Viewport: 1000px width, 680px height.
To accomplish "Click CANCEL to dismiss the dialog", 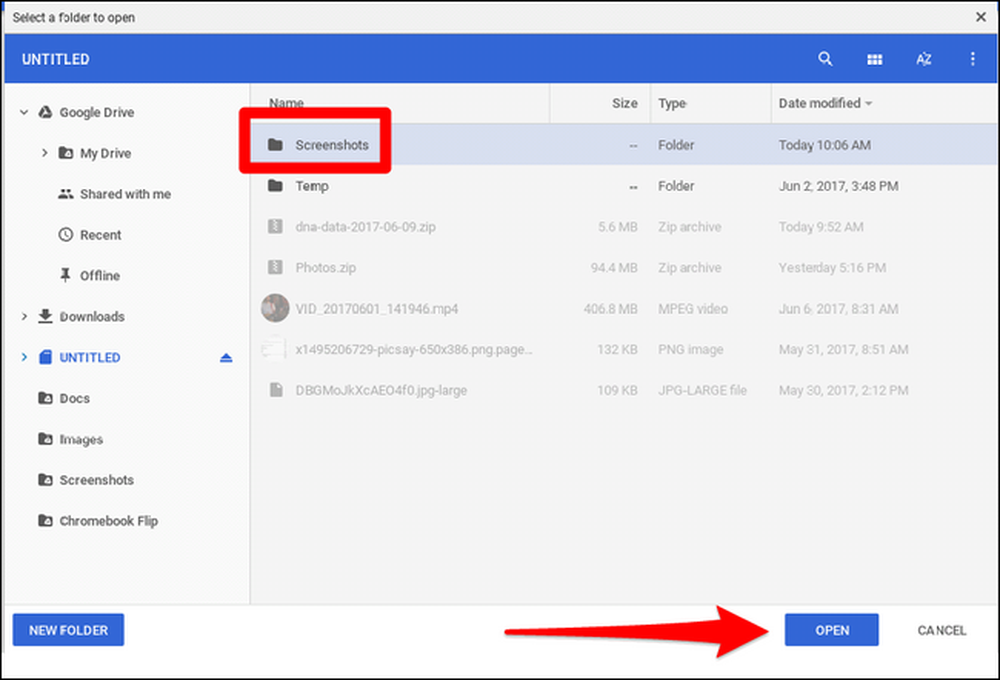I will coord(941,630).
